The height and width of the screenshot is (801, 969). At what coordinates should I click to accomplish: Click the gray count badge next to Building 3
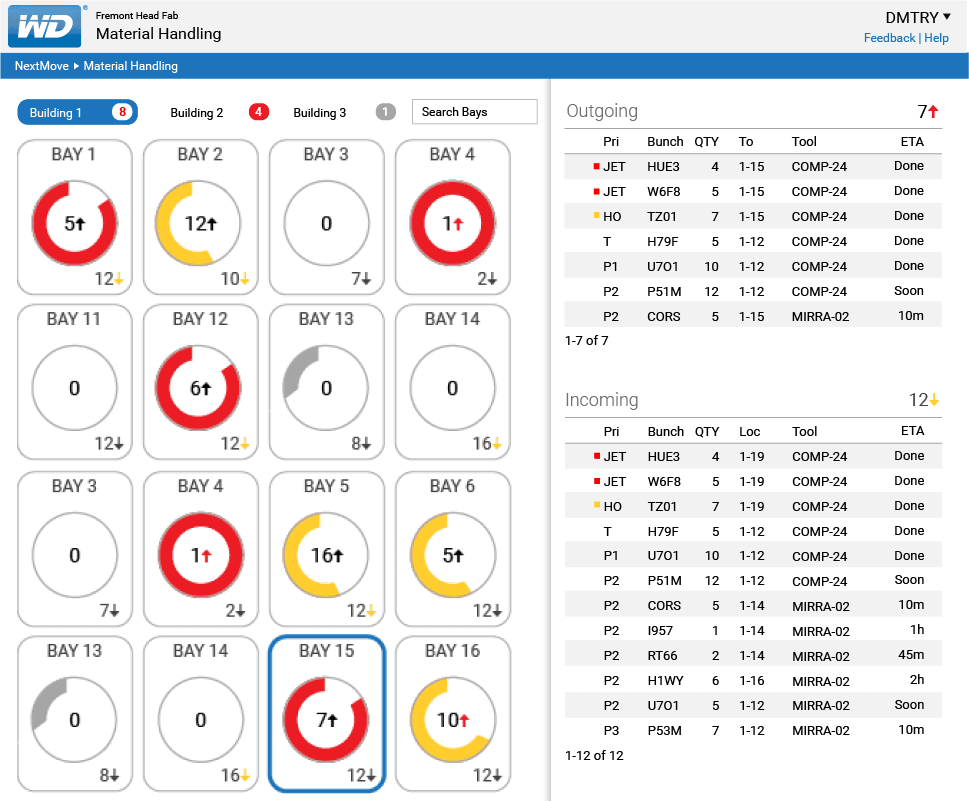[x=386, y=112]
